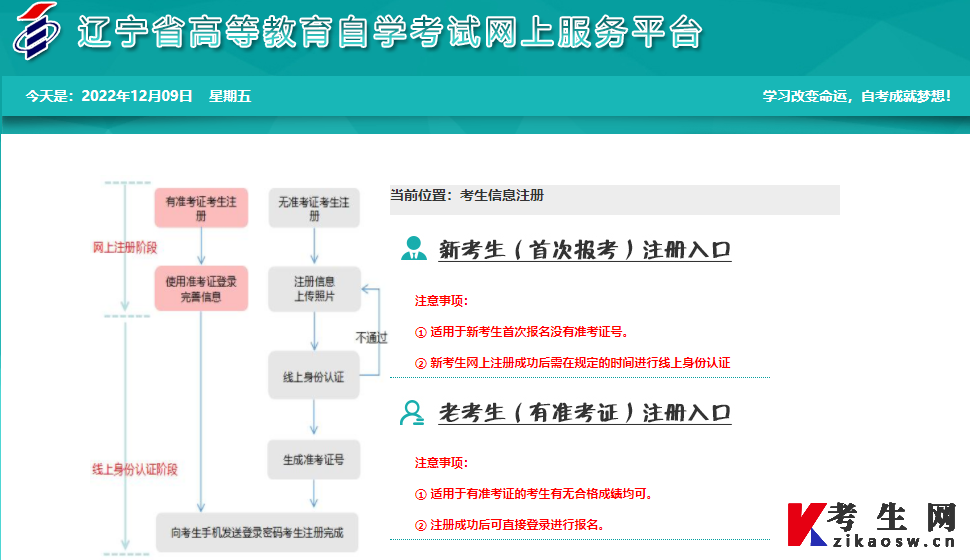Click the 生成准考证号 flowchart box
This screenshot has width=970, height=560.
(314, 459)
